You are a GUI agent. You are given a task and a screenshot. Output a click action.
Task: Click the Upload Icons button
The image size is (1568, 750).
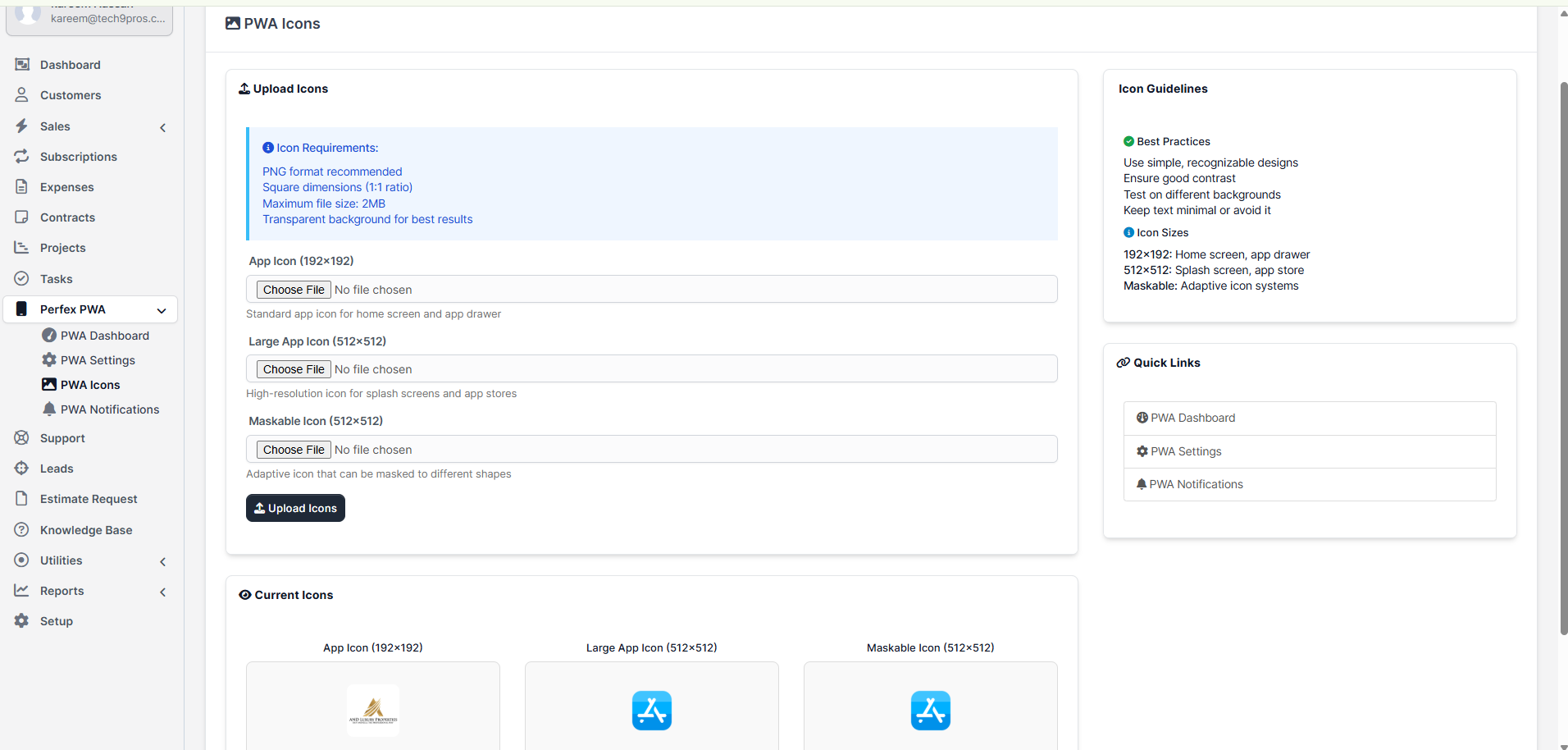coord(295,508)
